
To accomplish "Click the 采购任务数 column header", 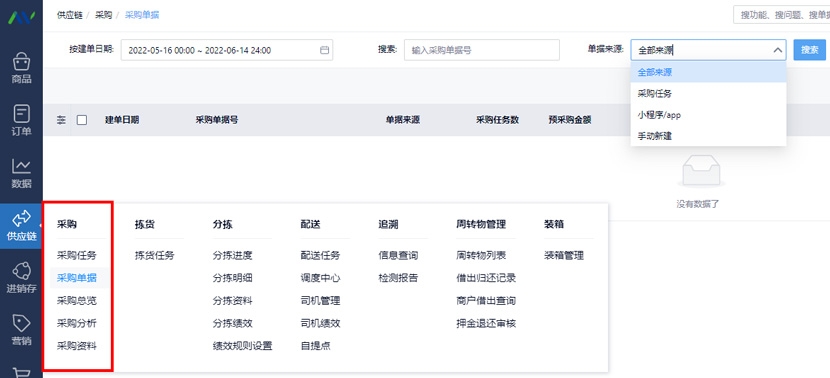I will click(x=498, y=120).
